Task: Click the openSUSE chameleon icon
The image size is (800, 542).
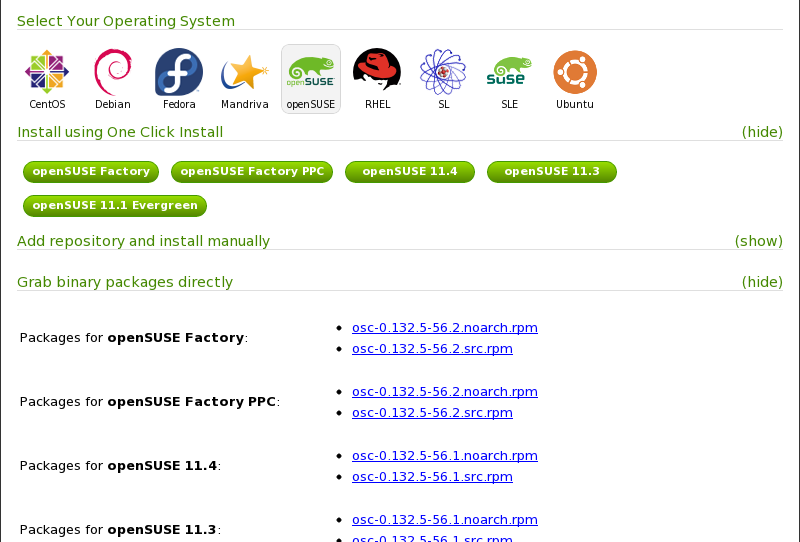Action: coord(311,73)
